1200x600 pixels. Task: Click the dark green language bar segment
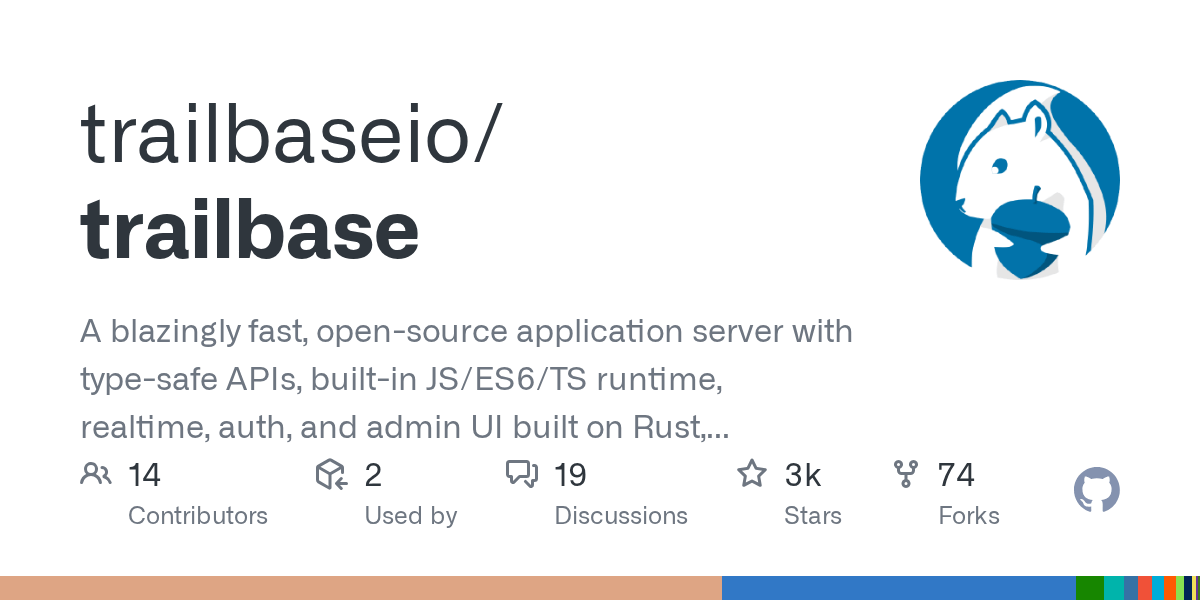1090,588
